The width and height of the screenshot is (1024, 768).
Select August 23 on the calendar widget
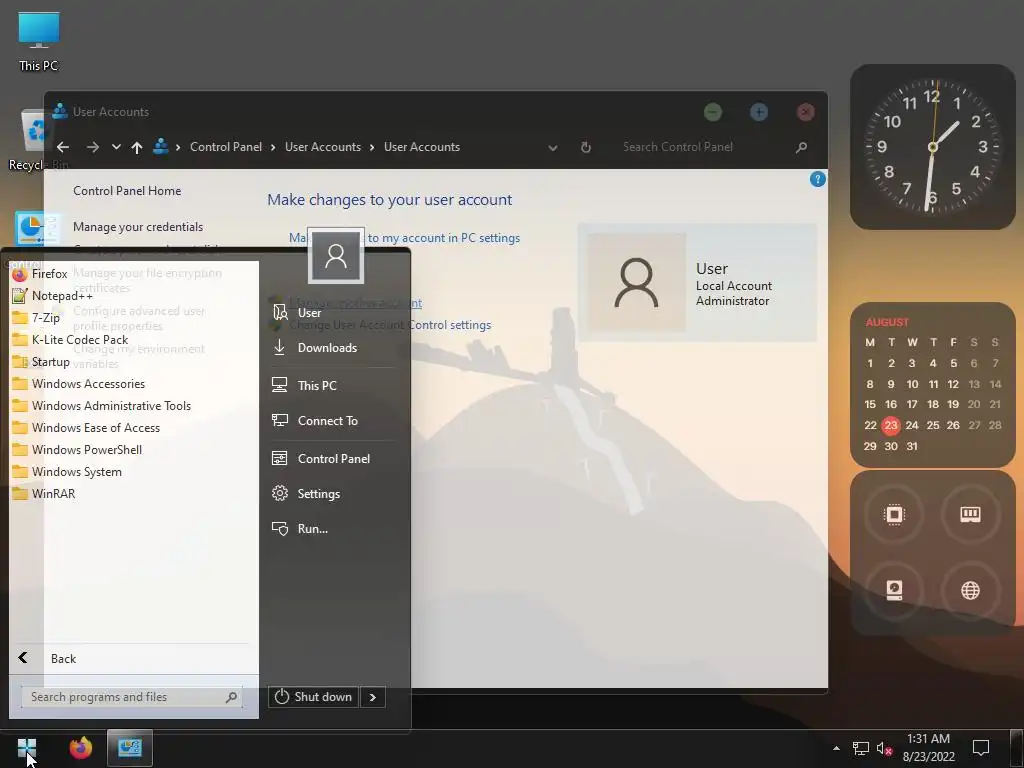[x=891, y=425]
